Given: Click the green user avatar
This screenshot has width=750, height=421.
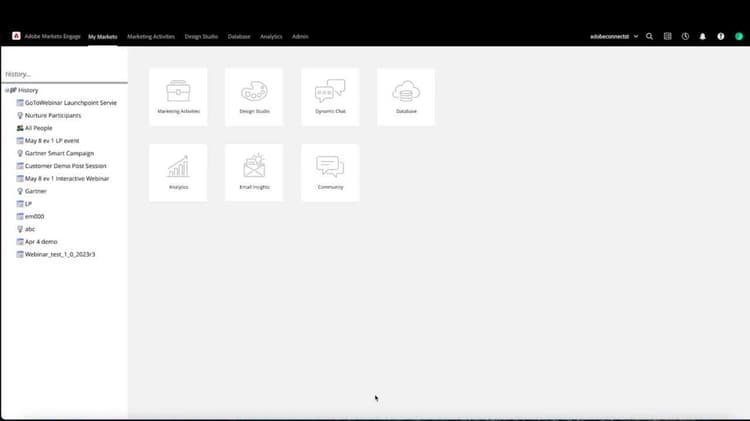Looking at the screenshot, I should click(739, 36).
